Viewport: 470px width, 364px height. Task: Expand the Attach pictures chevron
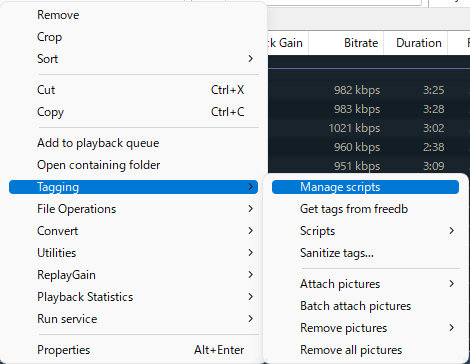[x=452, y=284]
